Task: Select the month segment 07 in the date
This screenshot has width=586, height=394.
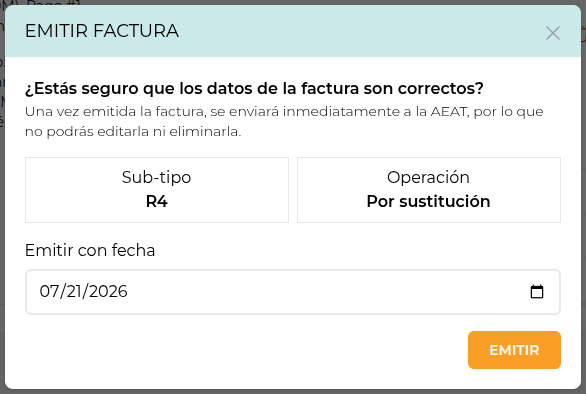Action: tap(48, 291)
